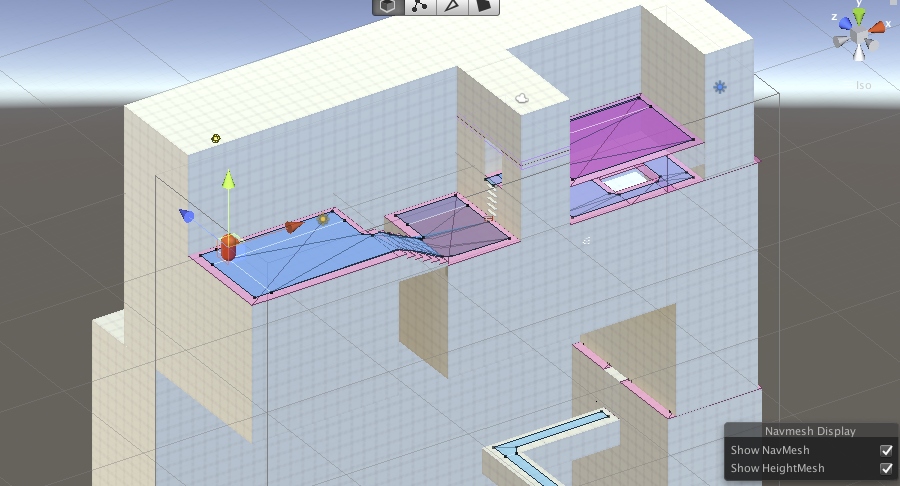
Task: Grab the yellow up-arrow move handle
Action: tap(228, 178)
